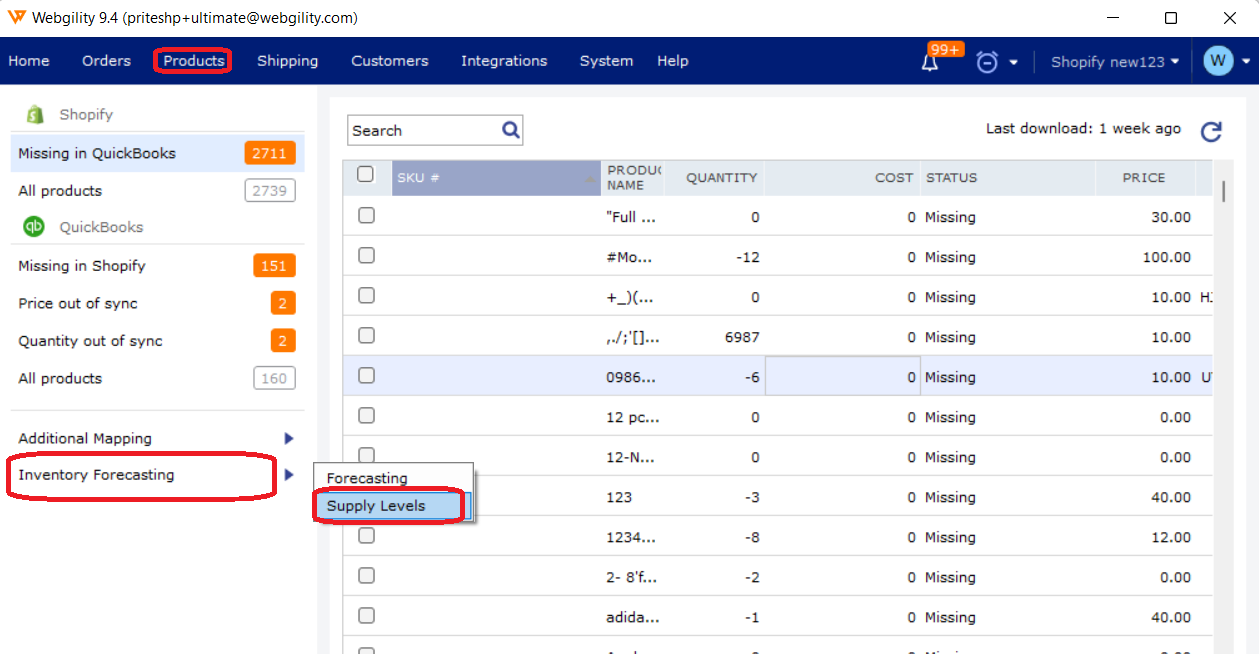Open the Shopify new123 store dropdown

pyautogui.click(x=1114, y=61)
